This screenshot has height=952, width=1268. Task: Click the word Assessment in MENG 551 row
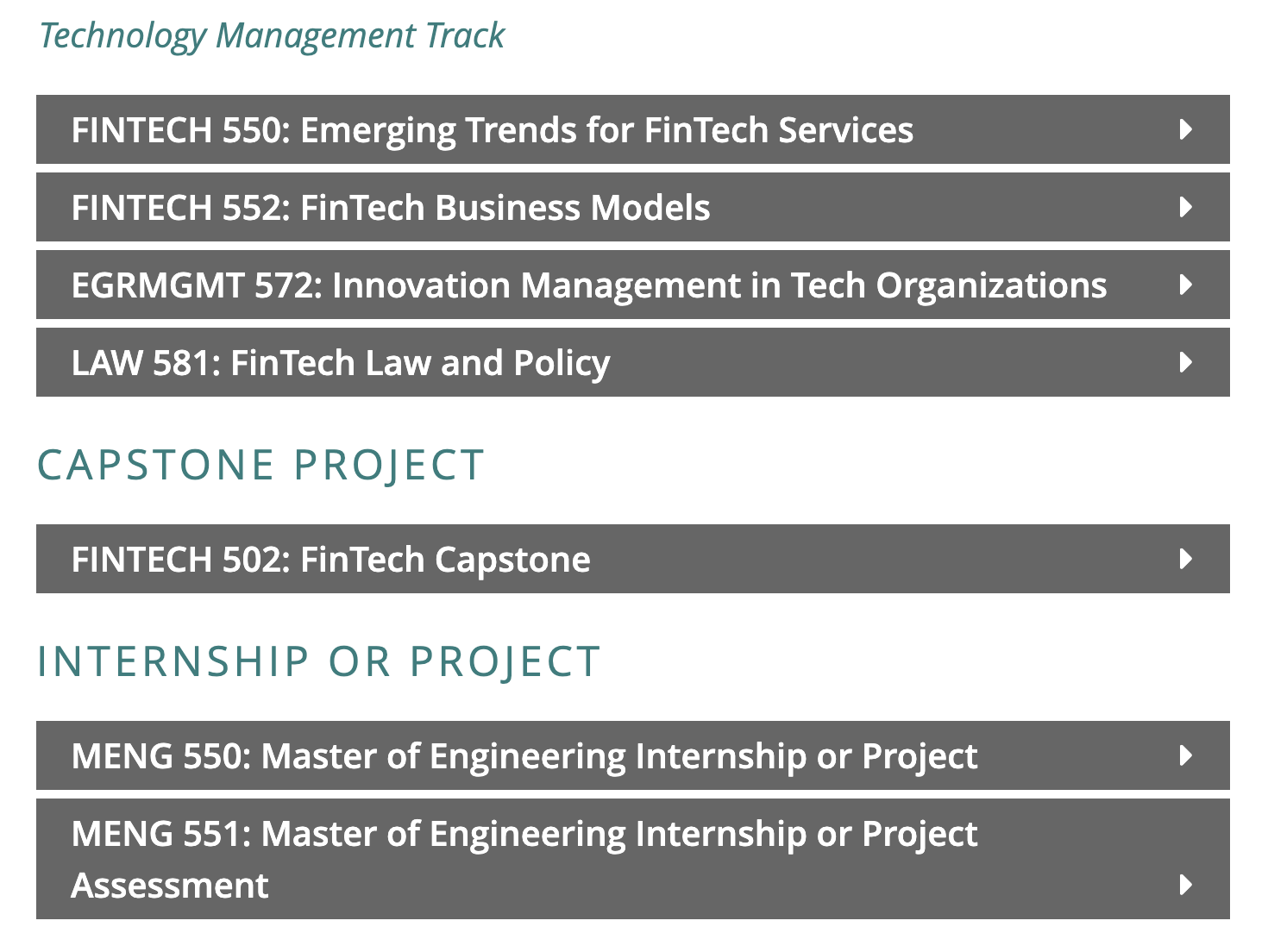coord(170,886)
